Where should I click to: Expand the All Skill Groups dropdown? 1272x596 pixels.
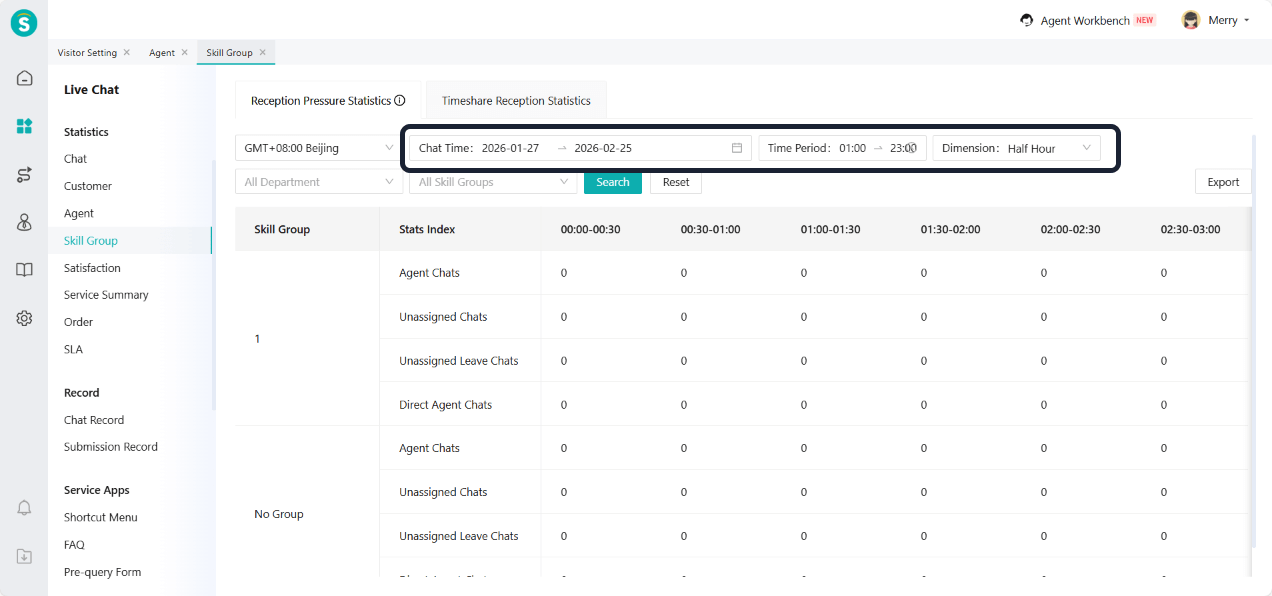point(492,182)
